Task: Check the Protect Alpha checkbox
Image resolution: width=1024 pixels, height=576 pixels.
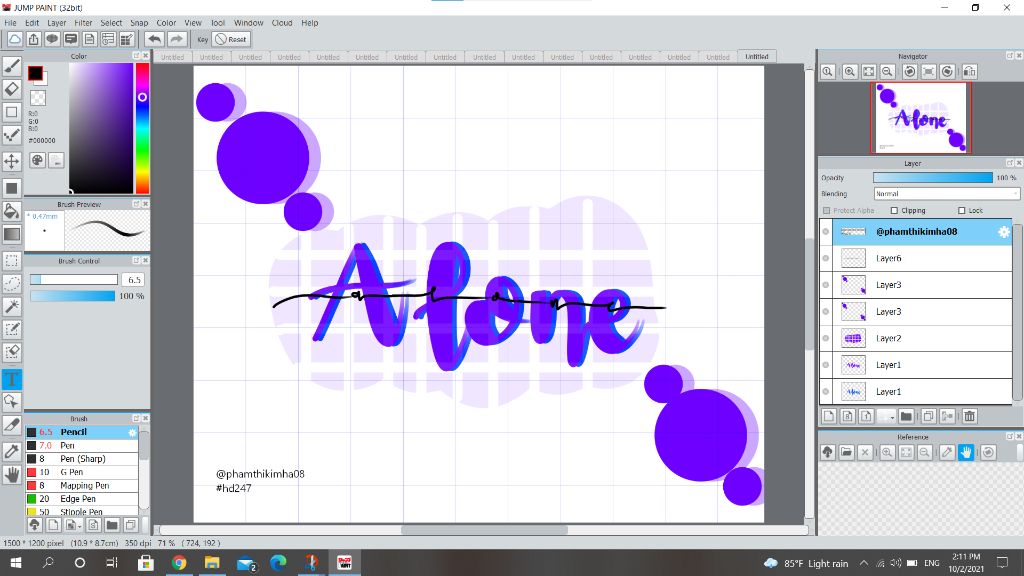Action: (x=827, y=210)
